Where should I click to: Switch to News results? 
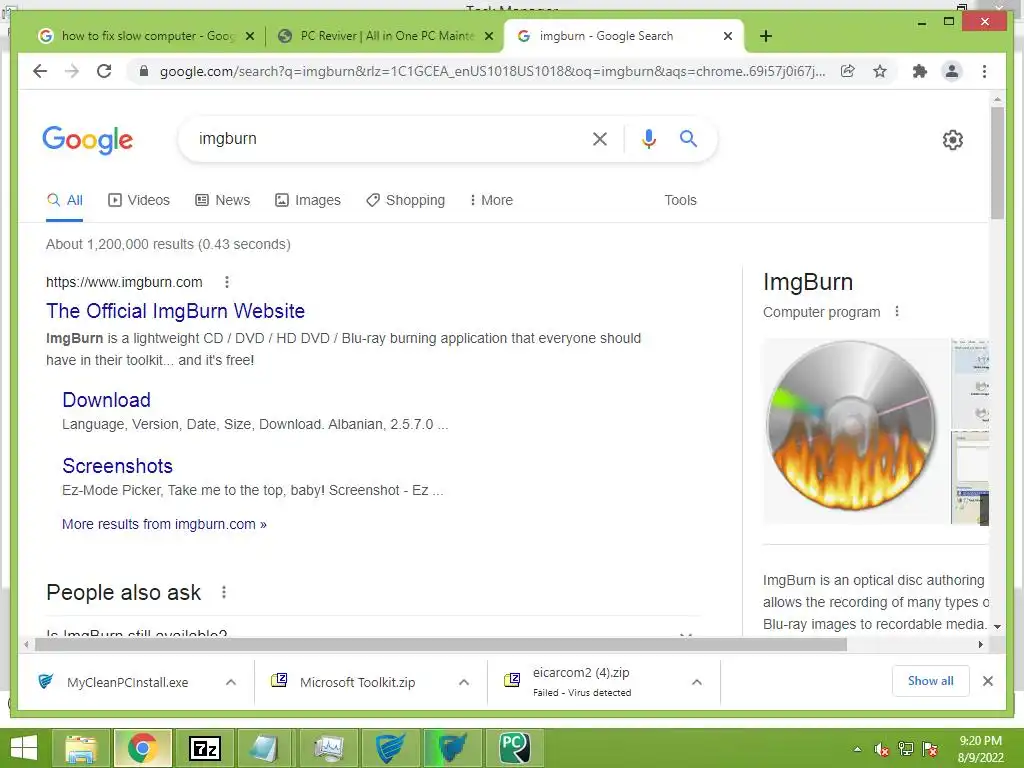(223, 200)
